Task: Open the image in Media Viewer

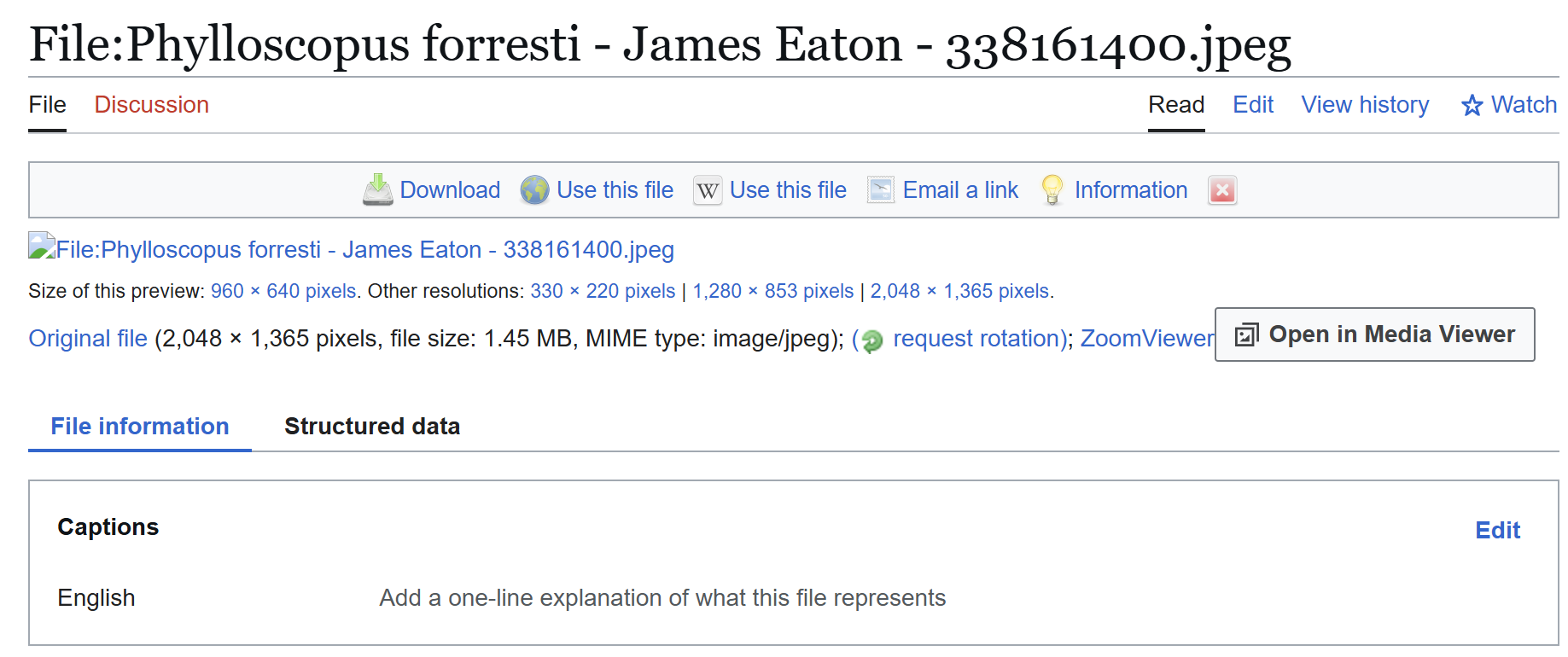Action: pyautogui.click(x=1374, y=334)
